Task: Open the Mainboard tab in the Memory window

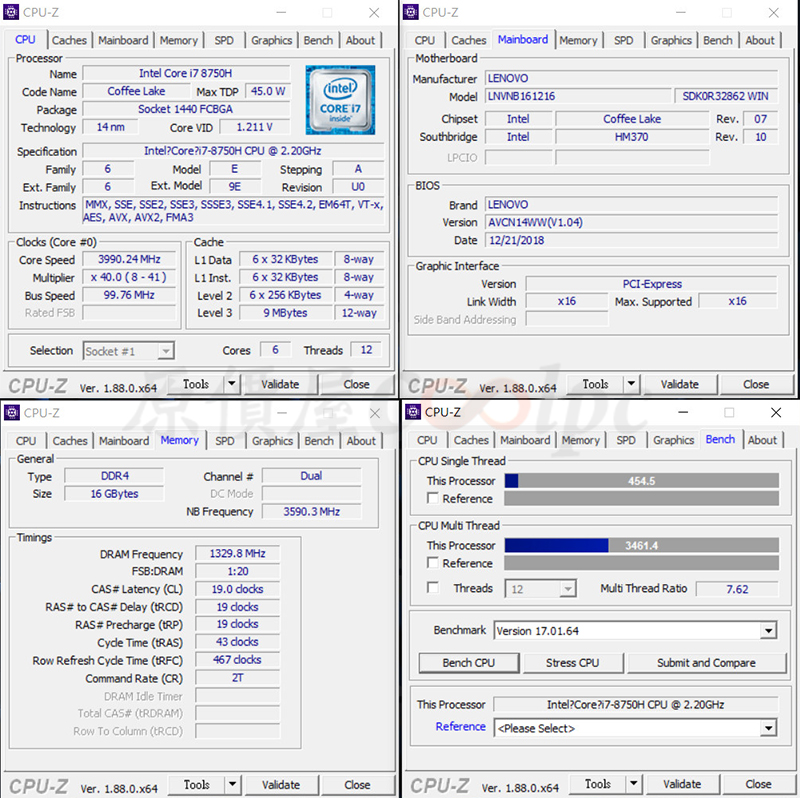Action: click(124, 441)
